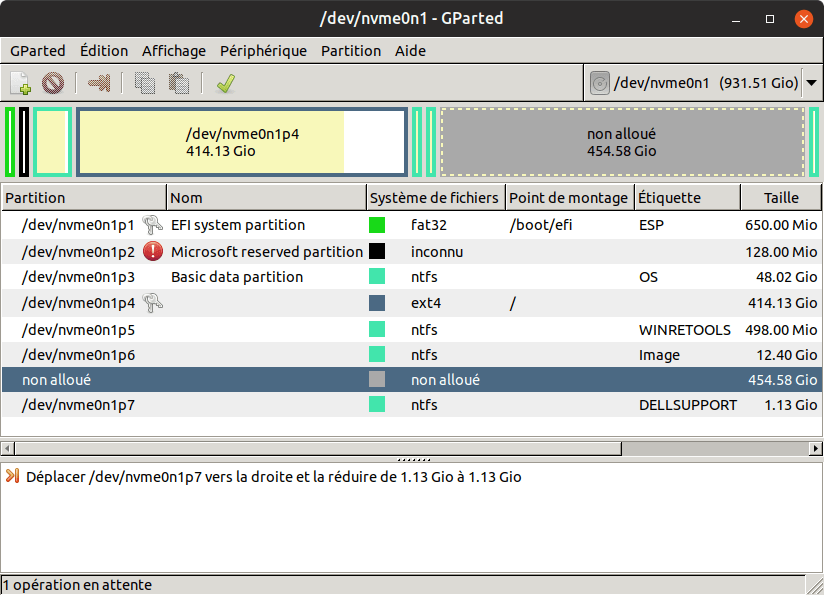The height and width of the screenshot is (595, 824).
Task: Select the /dev/nvme0n1p3 row
Action: point(411,276)
